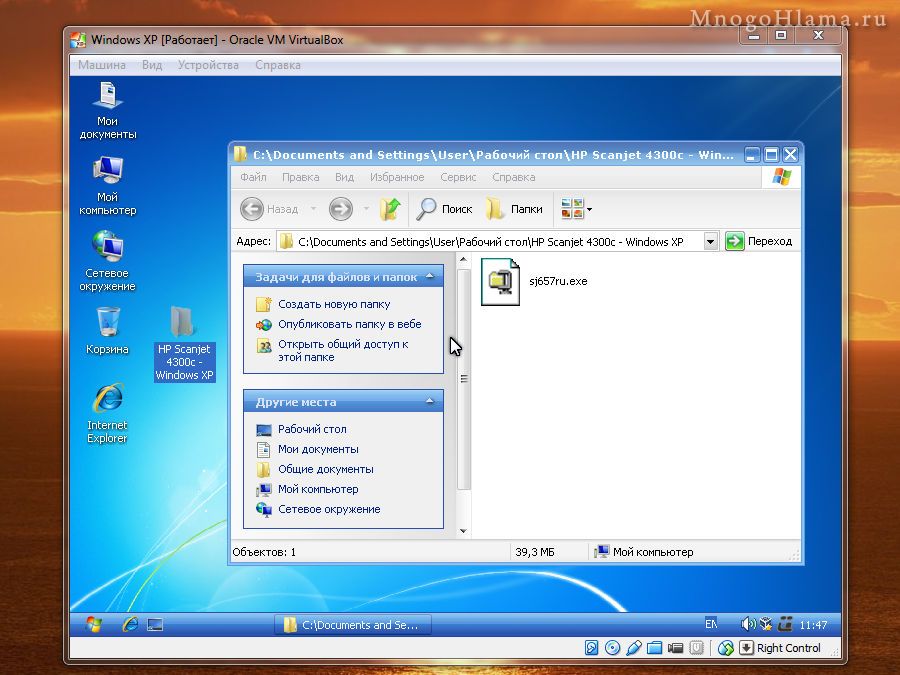Click the task pane scrollbar thumb
This screenshot has height=675, width=900.
pyautogui.click(x=464, y=379)
